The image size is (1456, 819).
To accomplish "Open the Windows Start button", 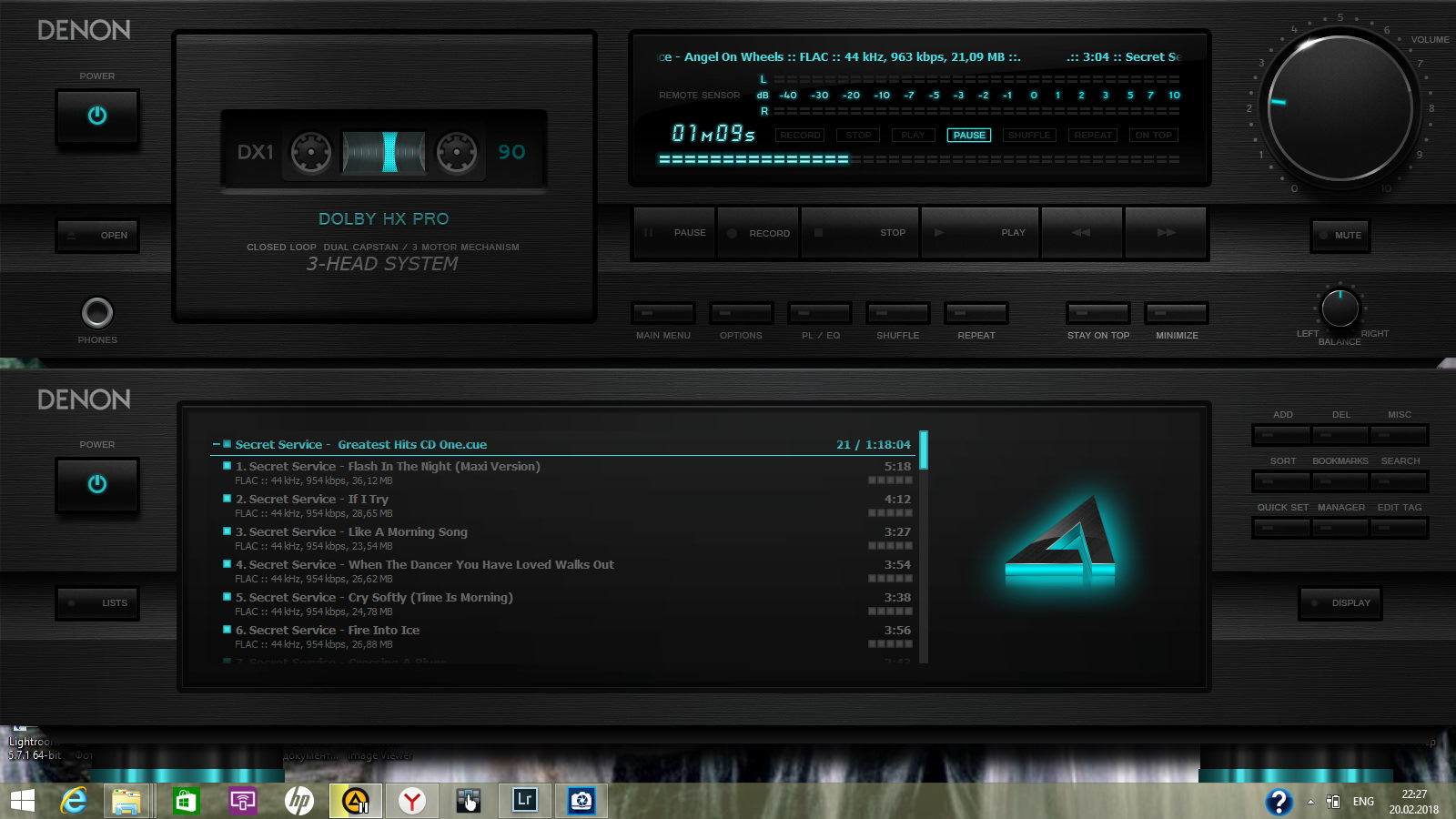I will coord(23,801).
